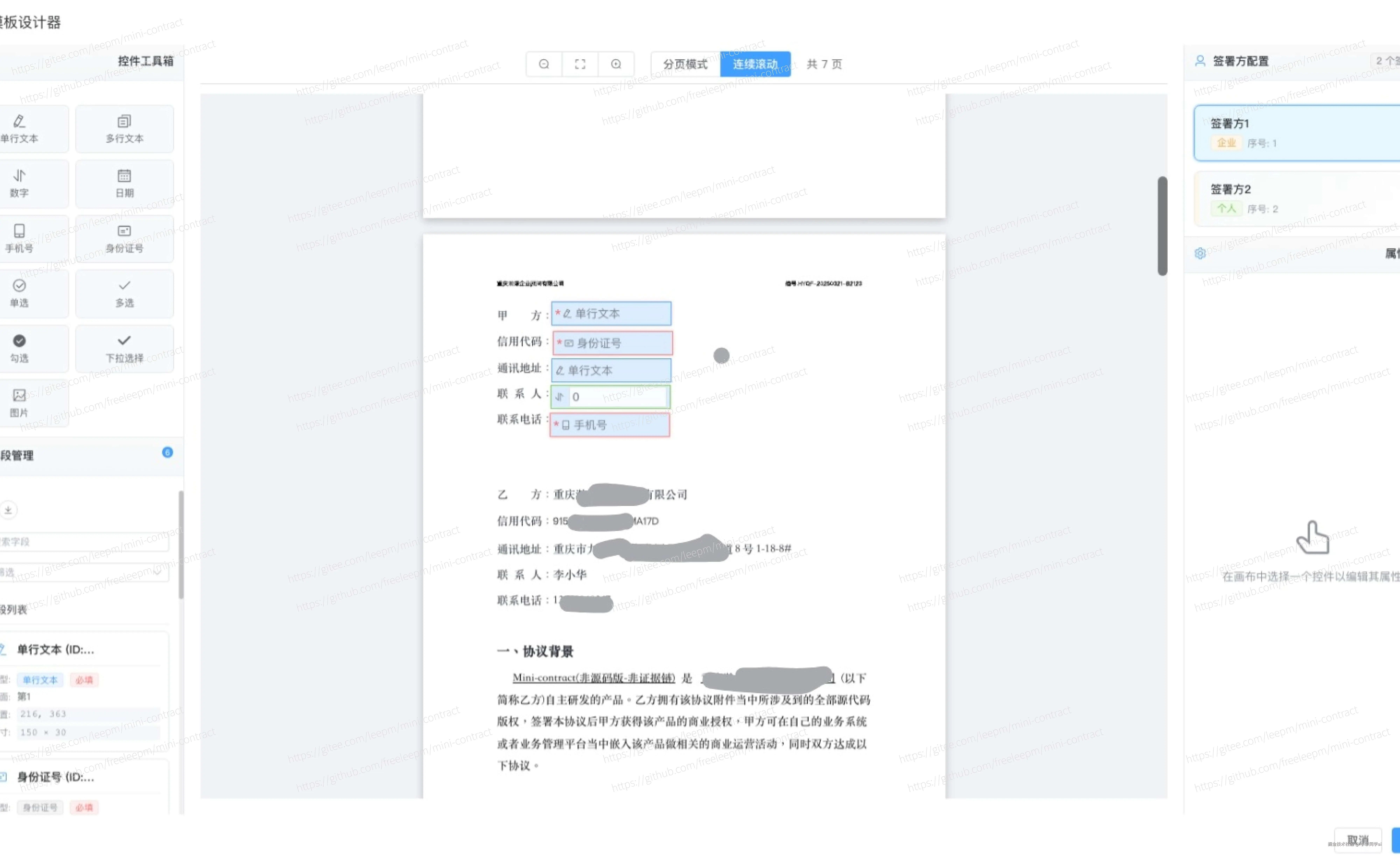This screenshot has width=1400, height=865.
Task: Click the zoom out magnifier icon
Action: [544, 64]
